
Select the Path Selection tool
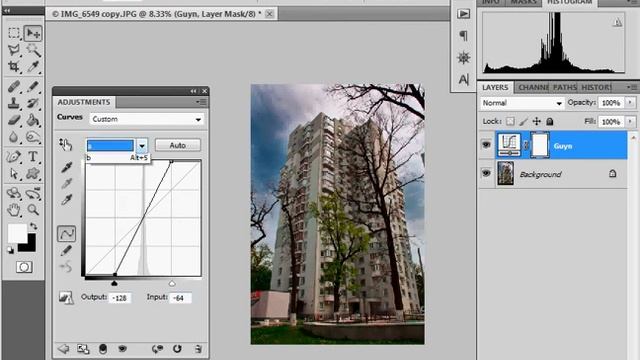[14, 174]
